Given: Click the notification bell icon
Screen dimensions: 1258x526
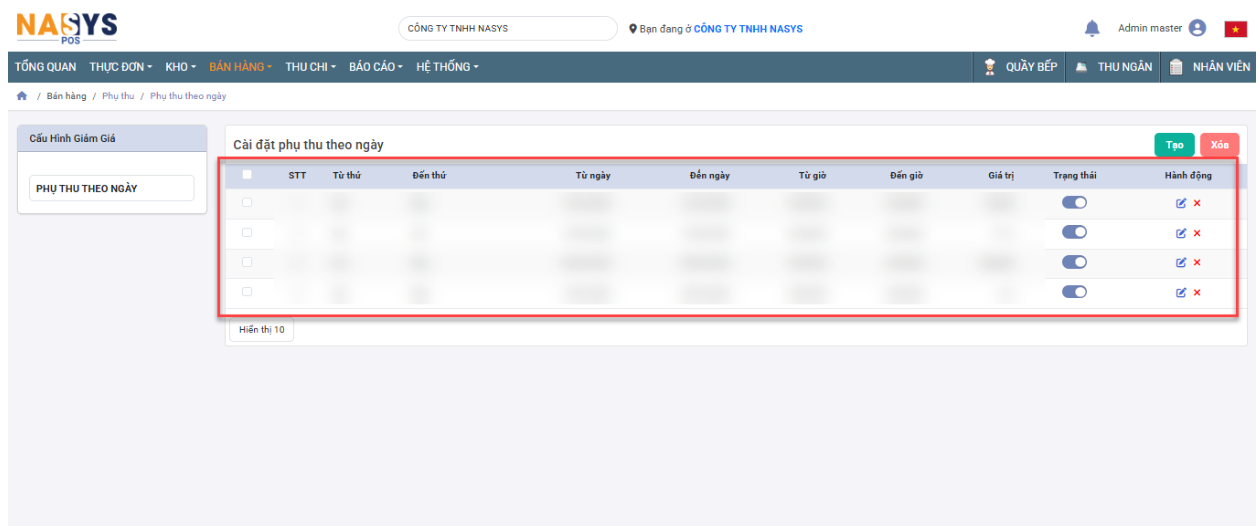Looking at the screenshot, I should [1092, 29].
